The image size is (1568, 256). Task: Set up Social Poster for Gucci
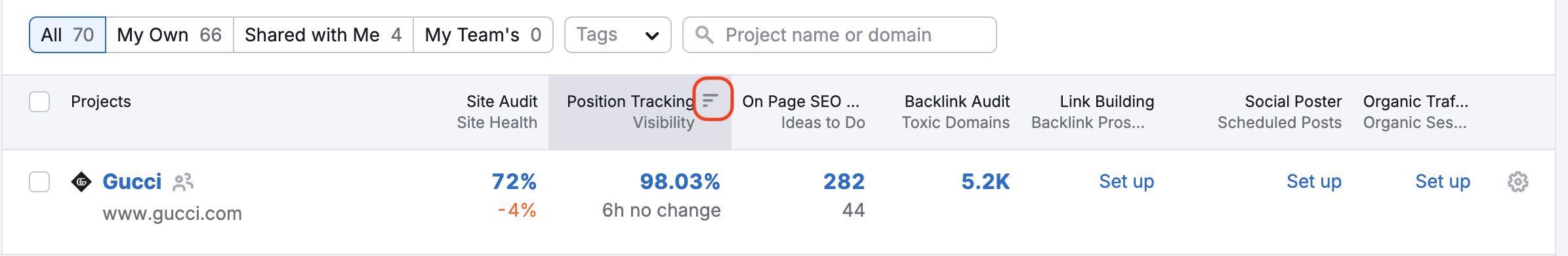(x=1314, y=181)
